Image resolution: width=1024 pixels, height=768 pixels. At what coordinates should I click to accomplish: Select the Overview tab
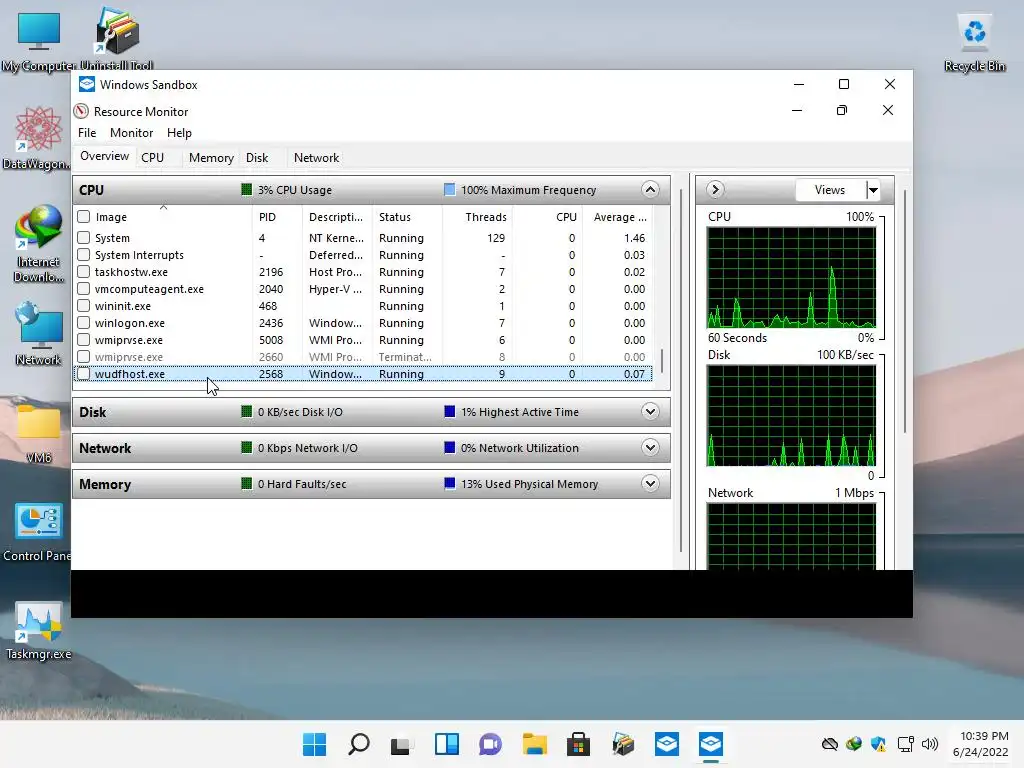click(x=104, y=157)
